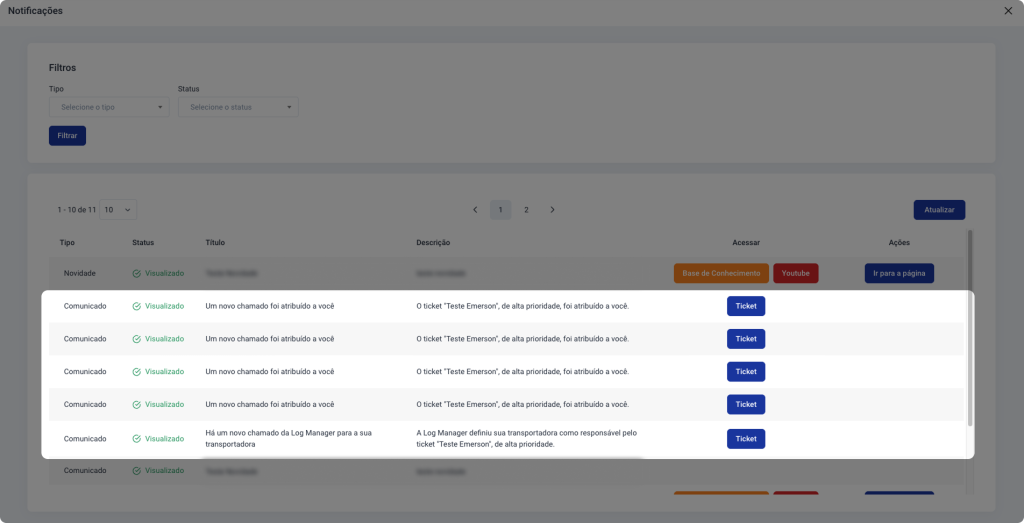1024x523 pixels.
Task: Open the Tipo filter dropdown
Action: [x=109, y=107]
